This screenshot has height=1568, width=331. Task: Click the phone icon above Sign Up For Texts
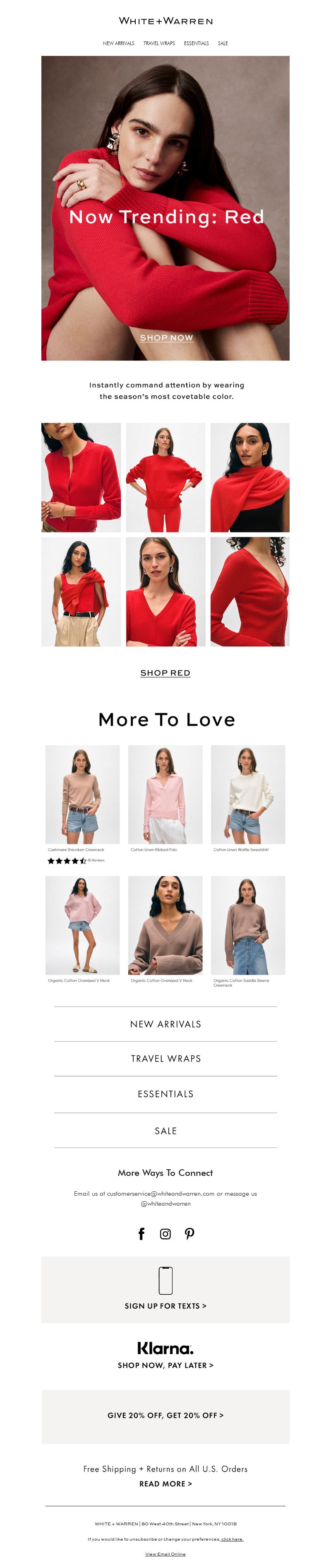pyautogui.click(x=165, y=1281)
